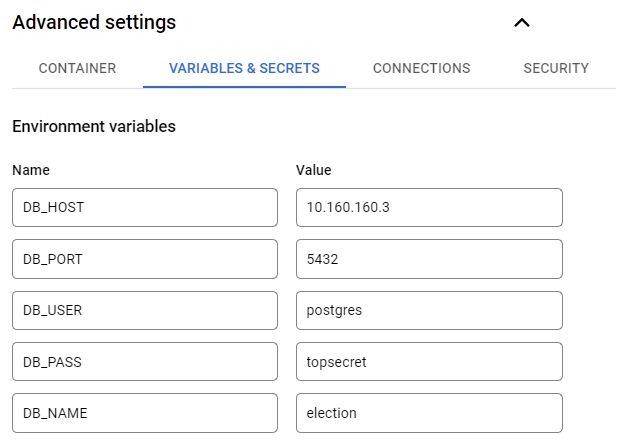Click the Advanced settings section title
Image resolution: width=619 pixels, height=443 pixels.
[x=94, y=22]
